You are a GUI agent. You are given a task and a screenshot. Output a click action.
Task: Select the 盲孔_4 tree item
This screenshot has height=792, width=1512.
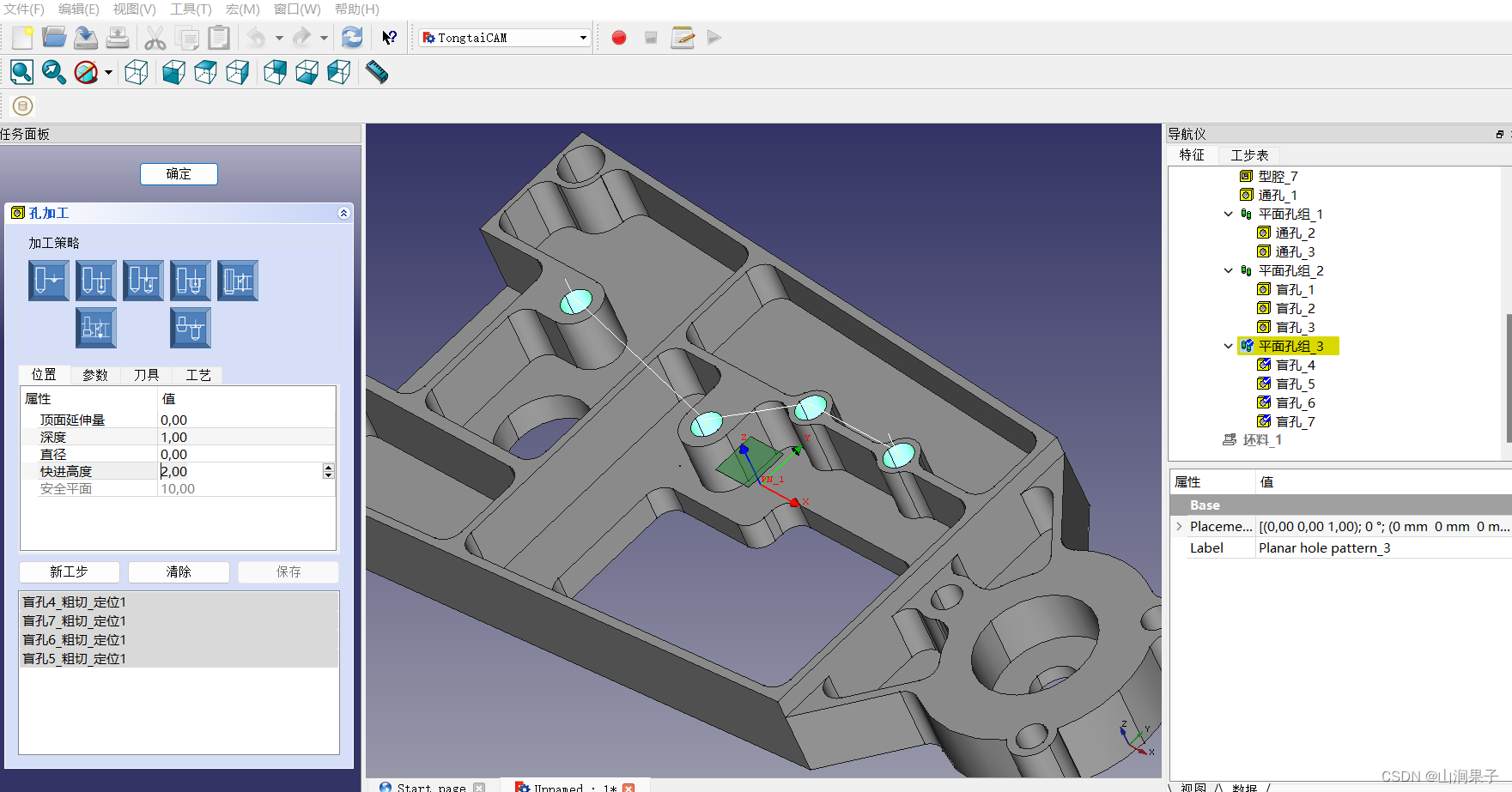(1286, 366)
